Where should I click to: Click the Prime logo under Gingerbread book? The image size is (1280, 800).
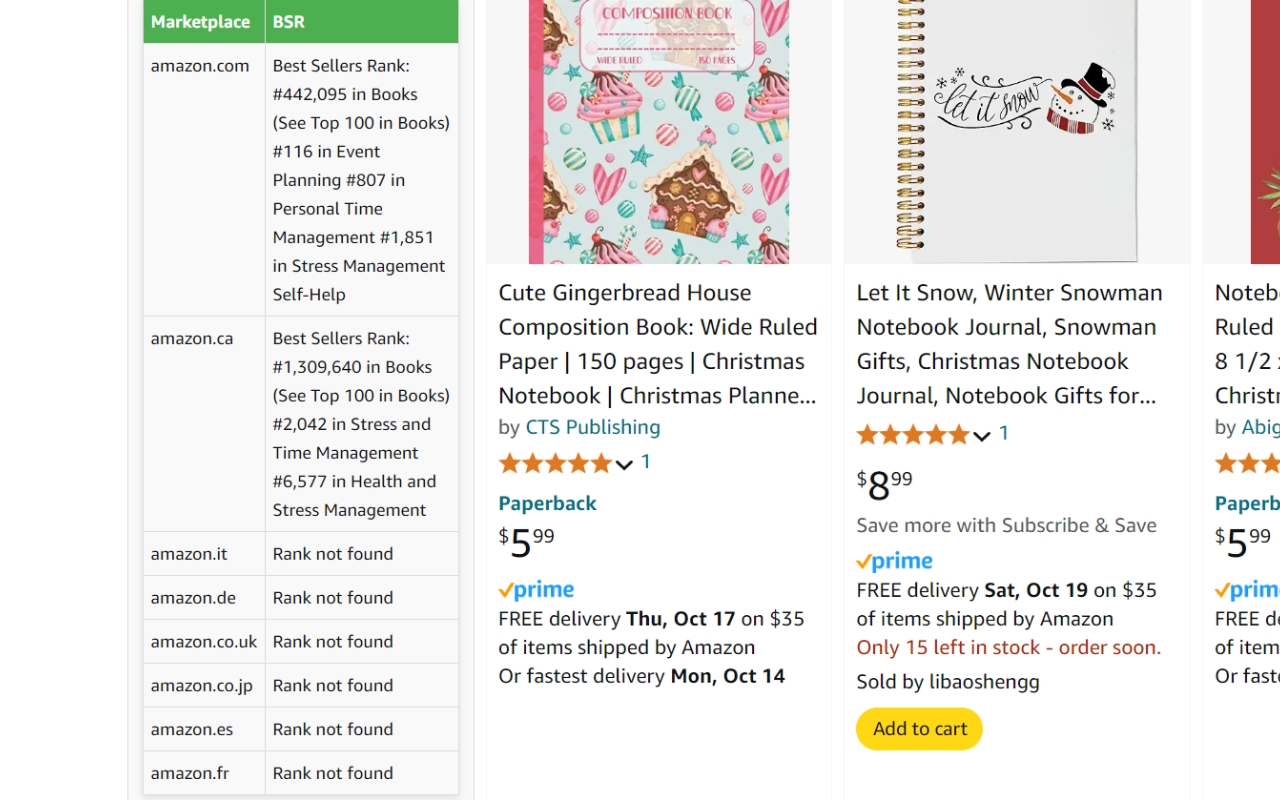tap(536, 590)
